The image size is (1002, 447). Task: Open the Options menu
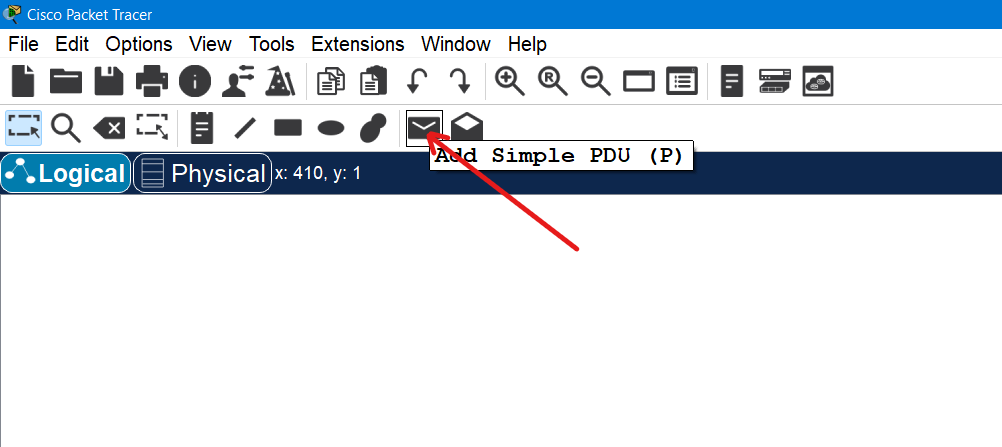click(x=139, y=44)
